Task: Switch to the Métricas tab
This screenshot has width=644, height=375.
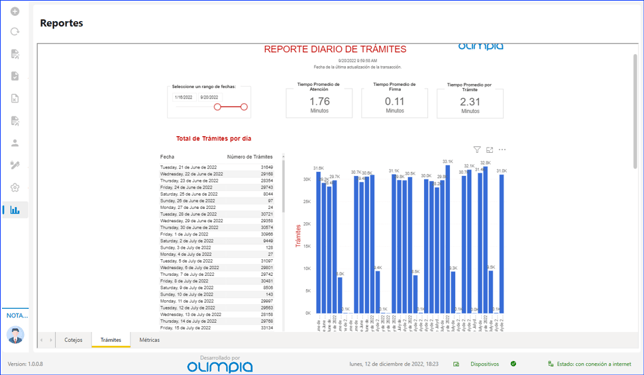Action: (x=149, y=340)
